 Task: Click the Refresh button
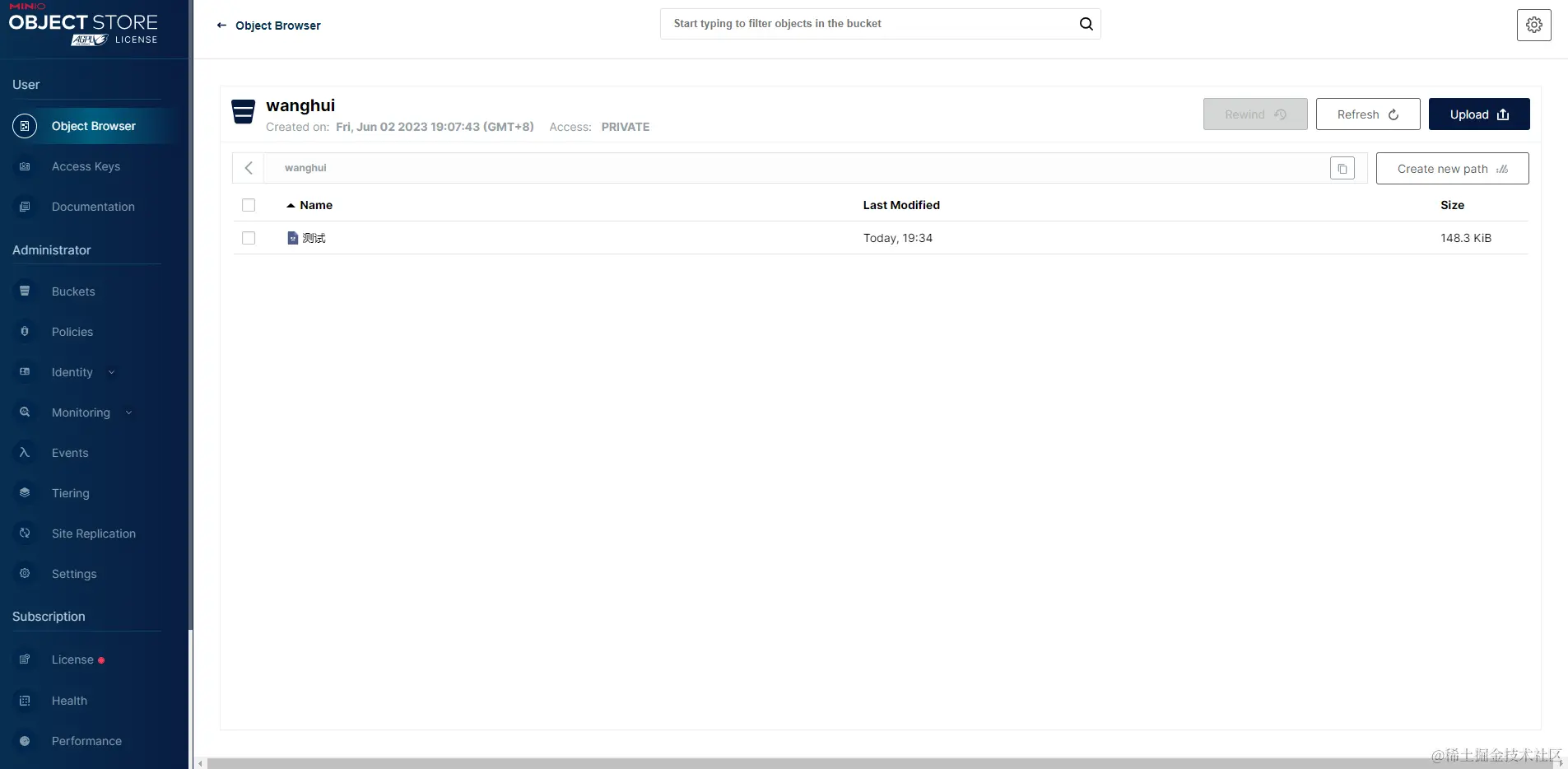[1368, 114]
